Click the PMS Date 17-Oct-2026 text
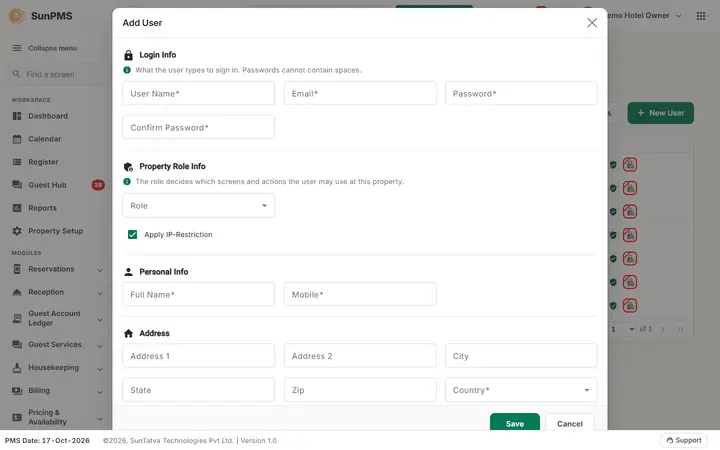Image resolution: width=720 pixels, height=450 pixels. [x=47, y=440]
